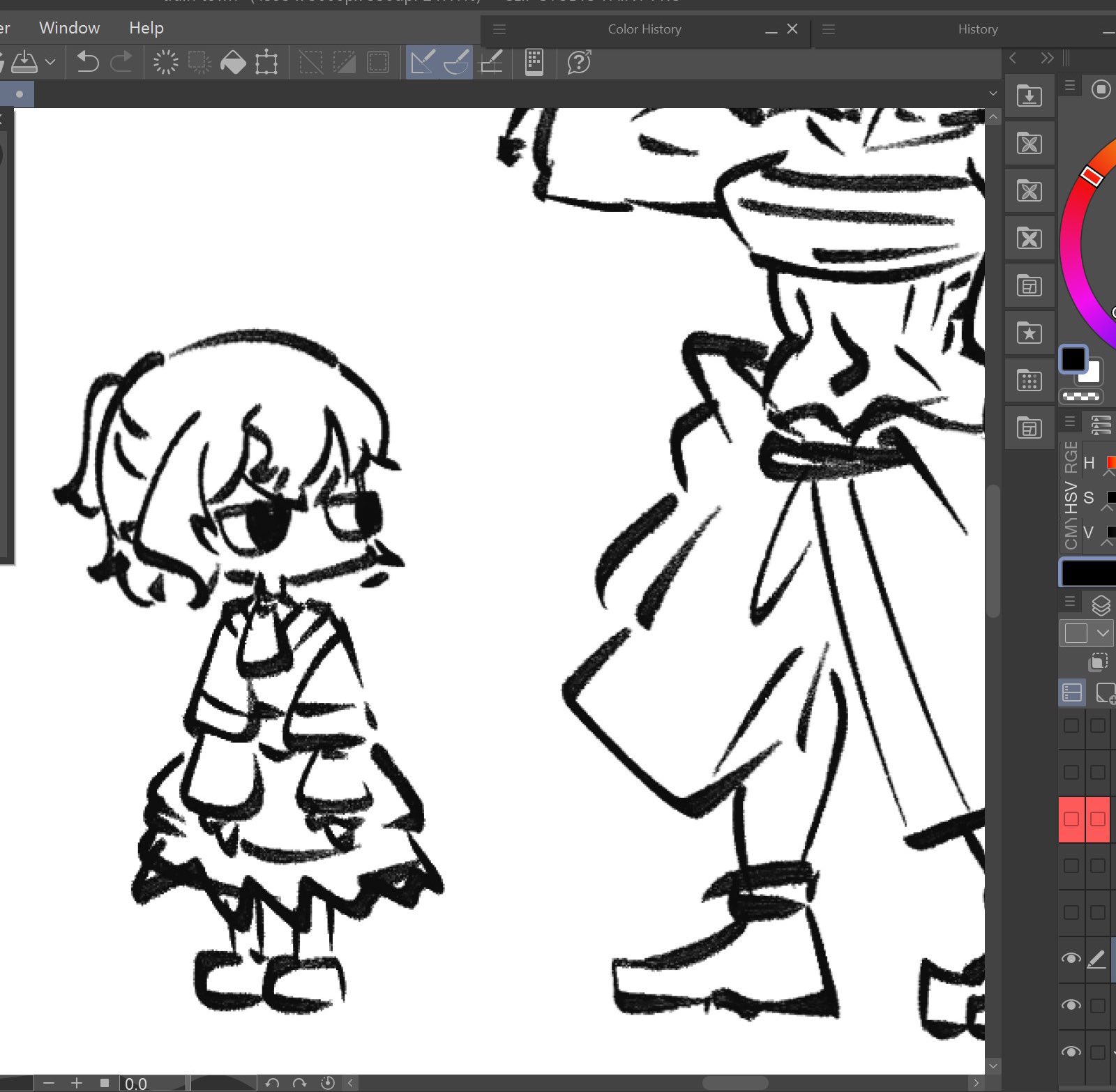Screen dimensions: 1116x1092
Task: Click the Show Selection Border icon
Action: (378, 62)
